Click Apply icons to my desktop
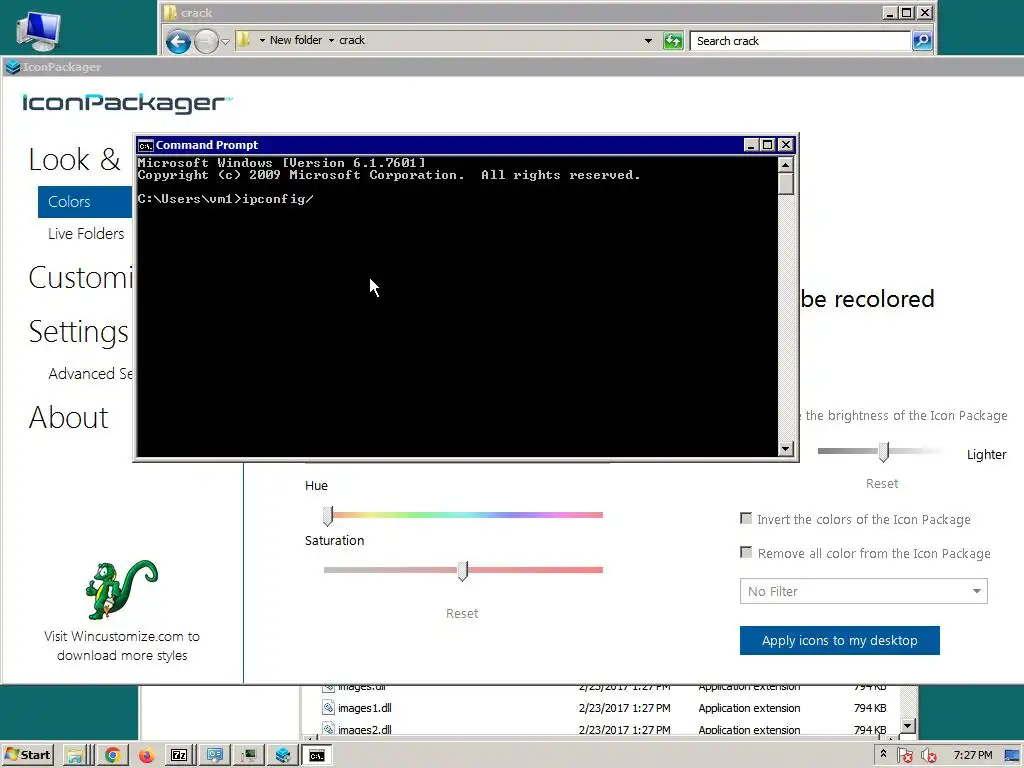This screenshot has width=1024, height=768. click(x=840, y=641)
